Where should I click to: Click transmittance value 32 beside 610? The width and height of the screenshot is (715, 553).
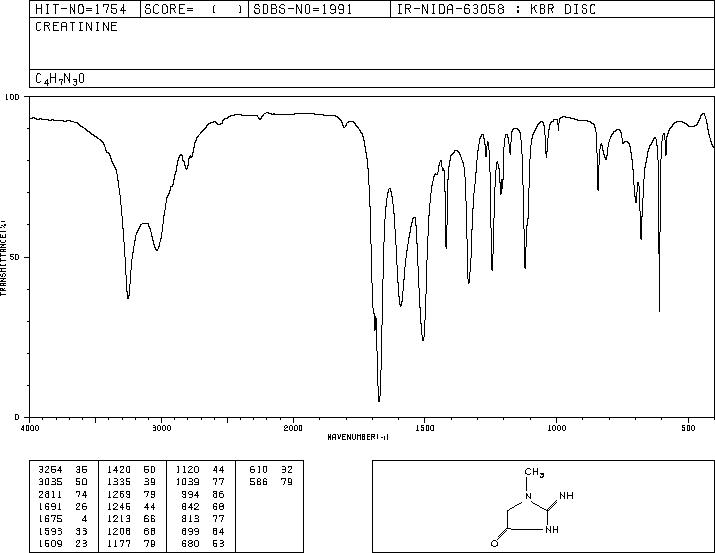[x=286, y=470]
